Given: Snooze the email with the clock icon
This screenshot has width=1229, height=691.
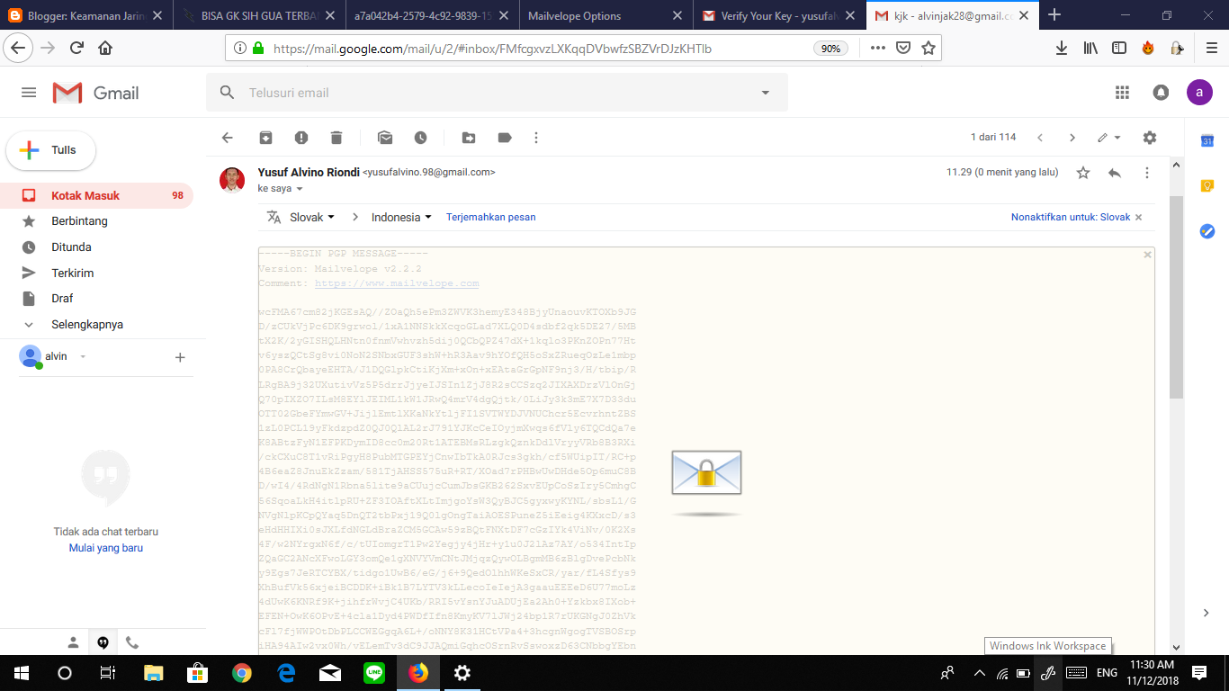Looking at the screenshot, I should (420, 138).
